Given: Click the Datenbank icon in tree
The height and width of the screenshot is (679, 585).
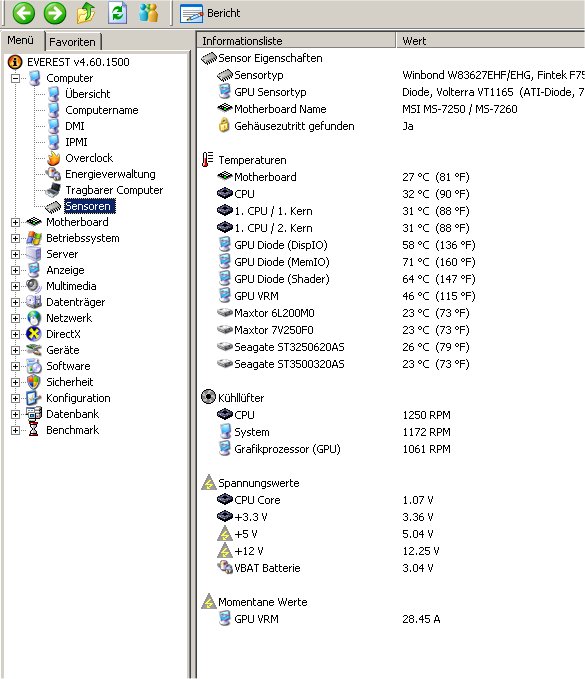Looking at the screenshot, I should (34, 414).
